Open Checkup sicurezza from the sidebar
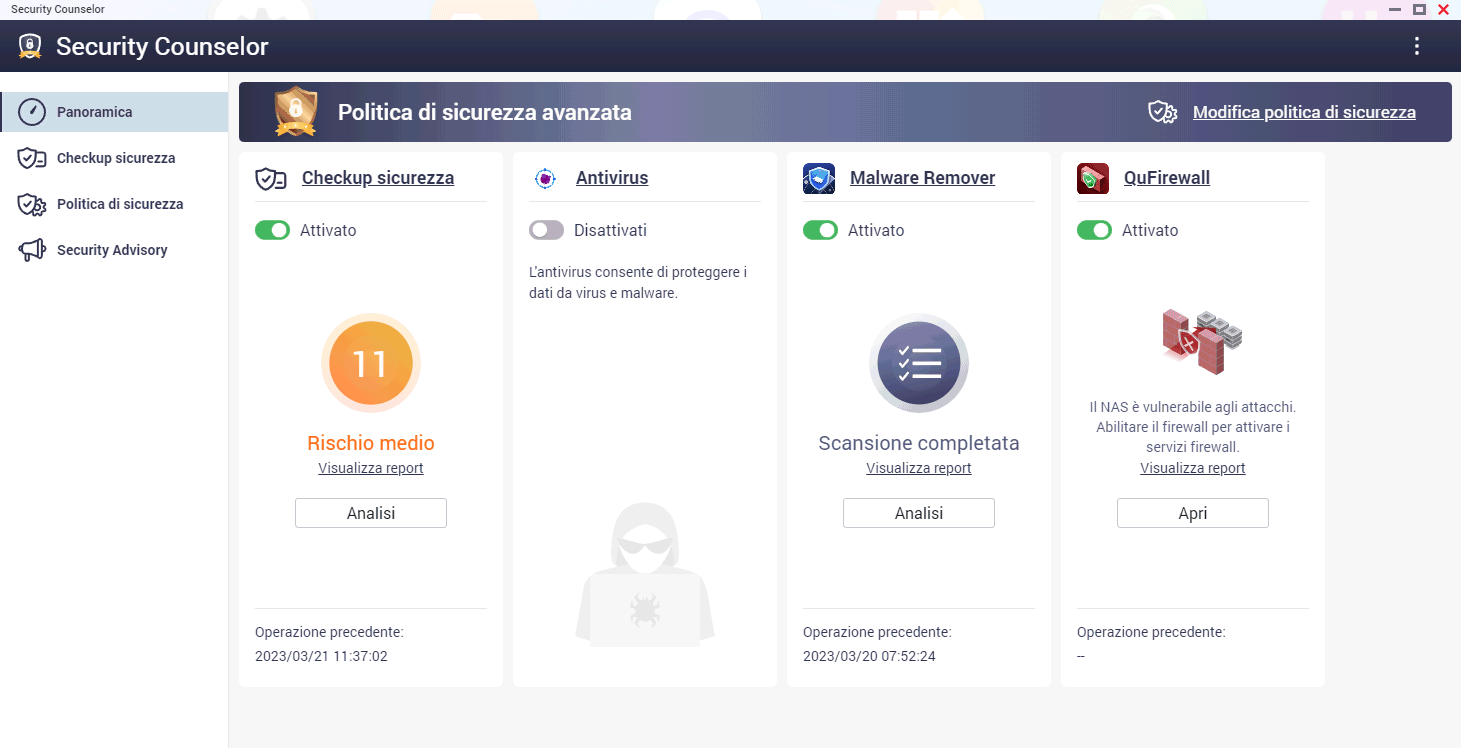Screen dimensions: 1461x748 pyautogui.click(x=114, y=158)
